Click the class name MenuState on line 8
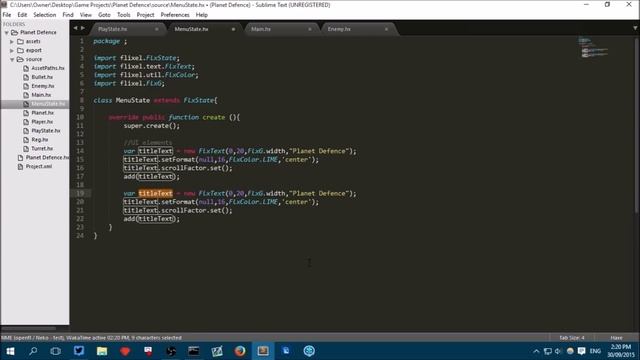The height and width of the screenshot is (360, 640). pos(133,100)
